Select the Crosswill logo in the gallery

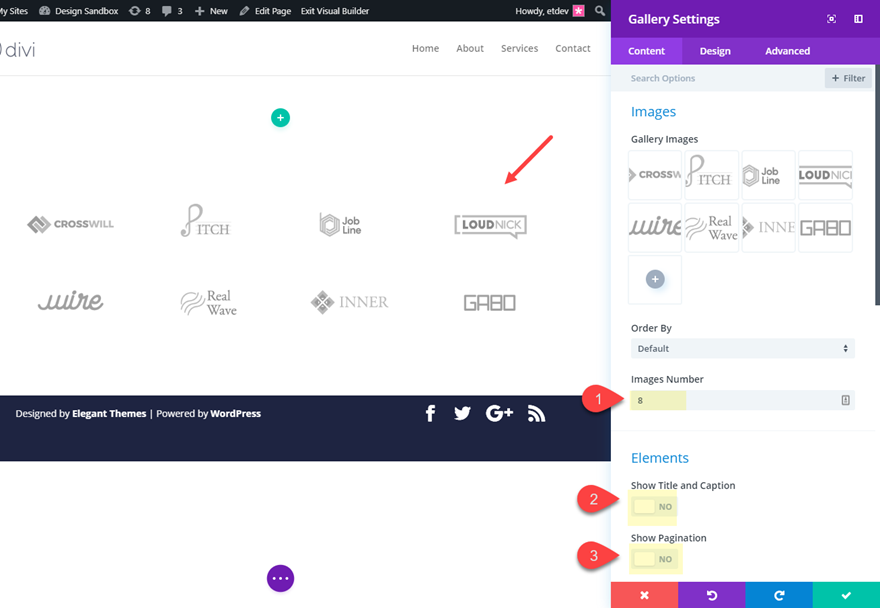(71, 224)
